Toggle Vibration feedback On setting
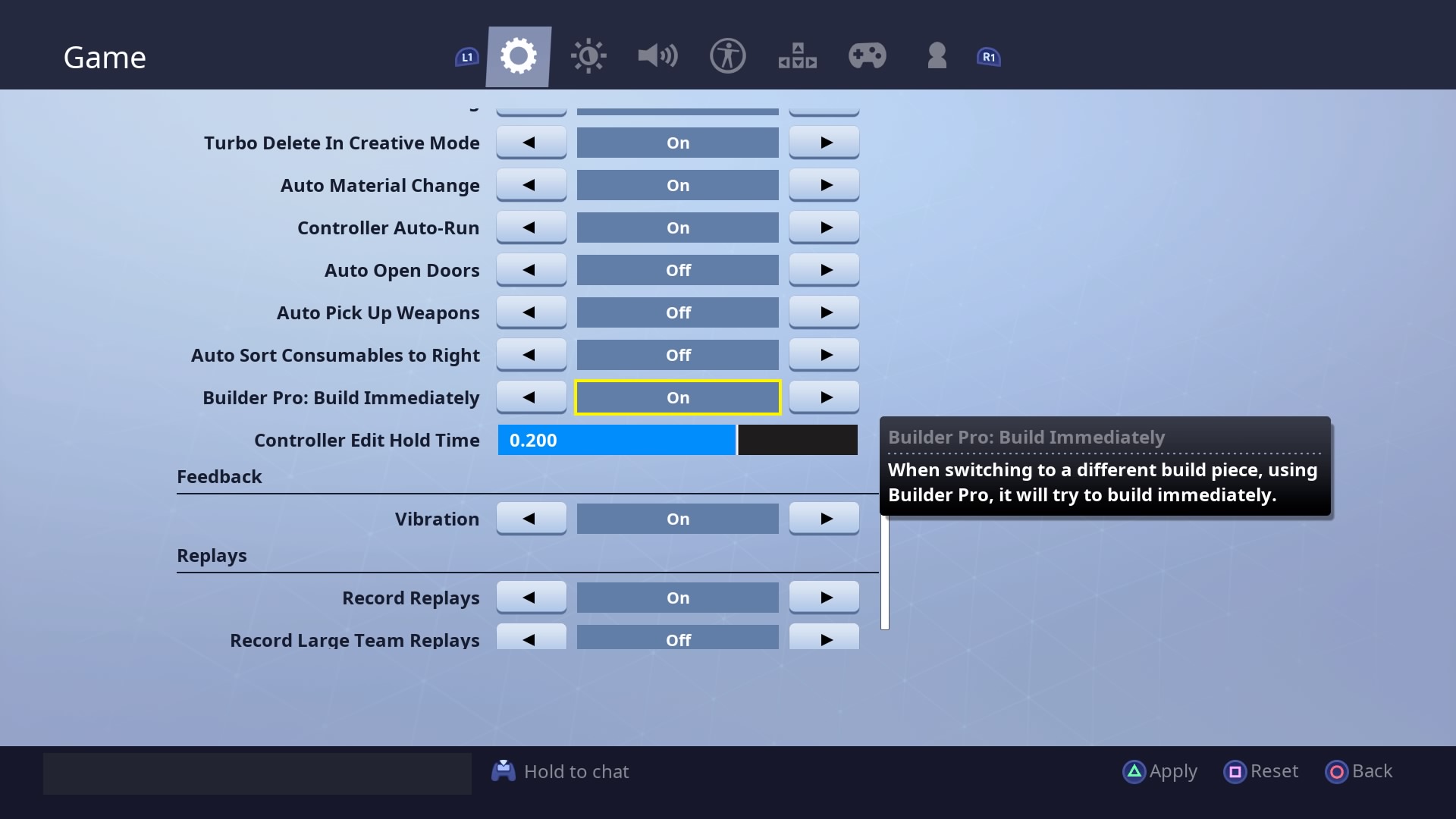Screen dimensions: 1456x819 678,518
